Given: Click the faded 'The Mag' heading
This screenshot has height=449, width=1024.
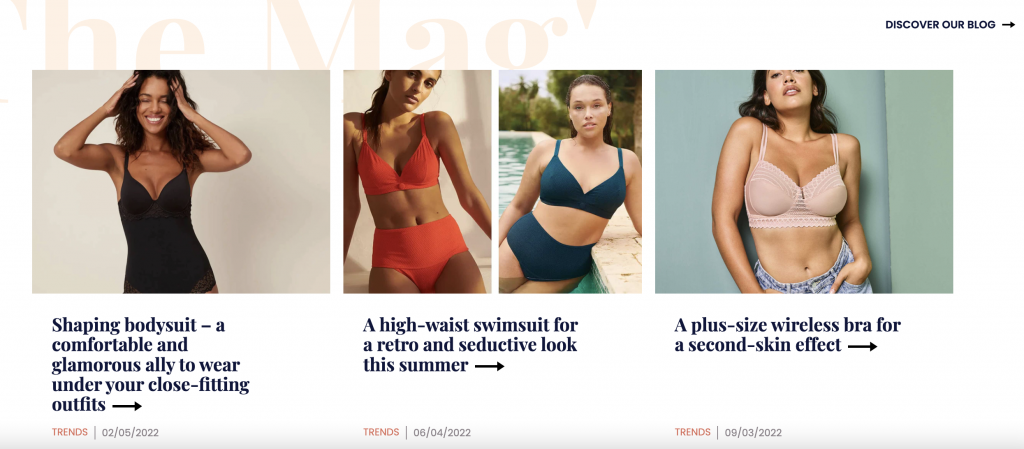Looking at the screenshot, I should coord(297,34).
